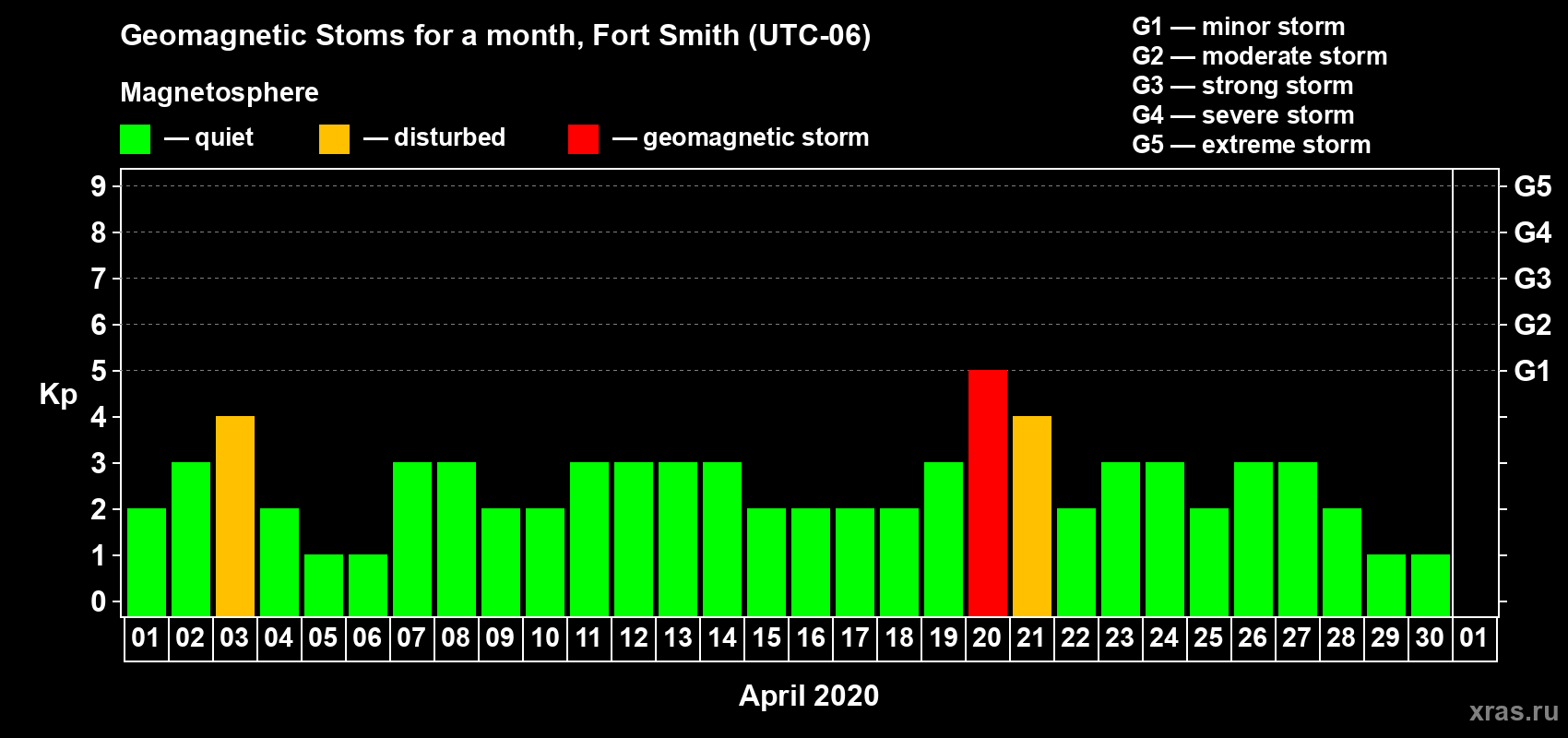Click the Kp axis title

tap(58, 395)
